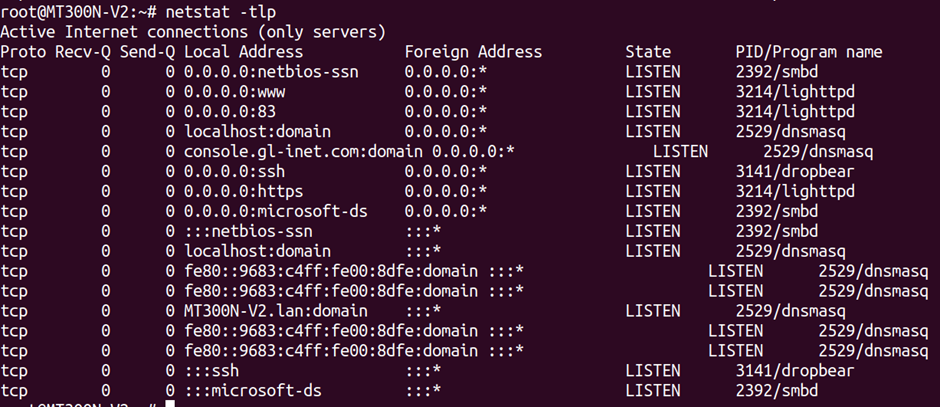Click the State column header
Image resolution: width=940 pixels, height=407 pixels.
coord(648,52)
